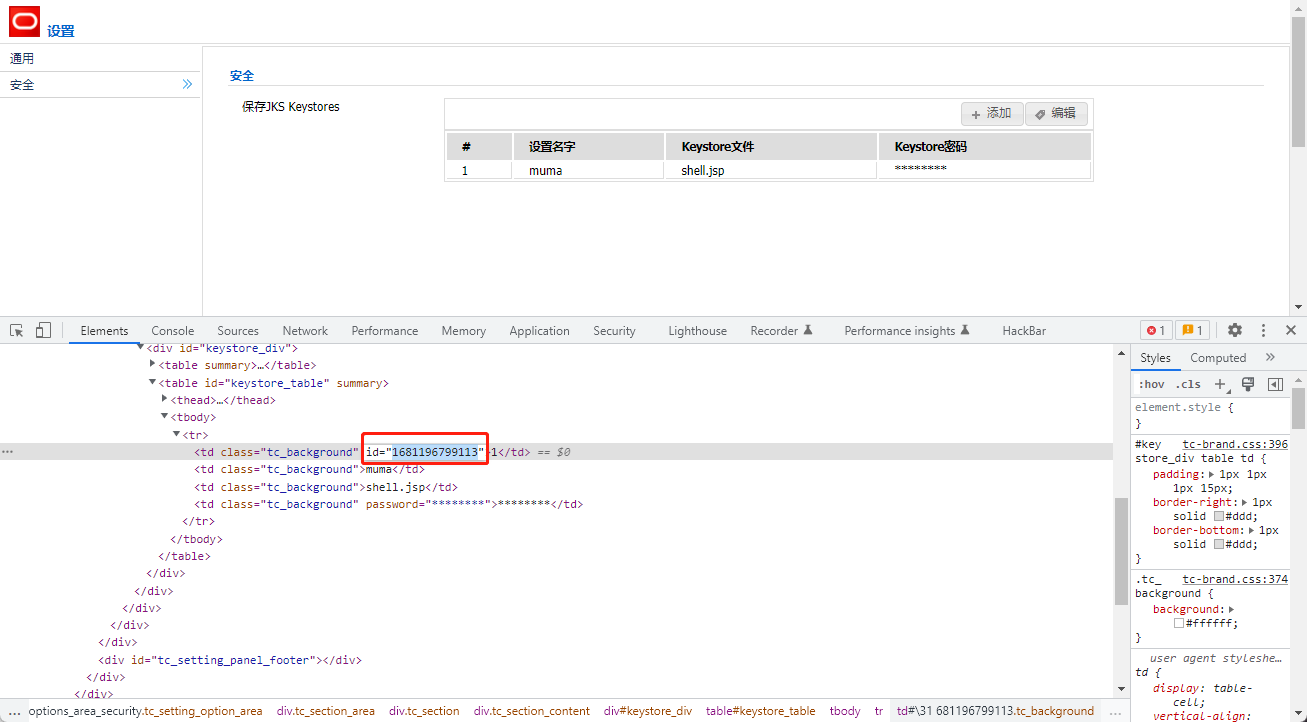The height and width of the screenshot is (722, 1307).
Task: Click the yellow issues count badge
Action: [1191, 330]
